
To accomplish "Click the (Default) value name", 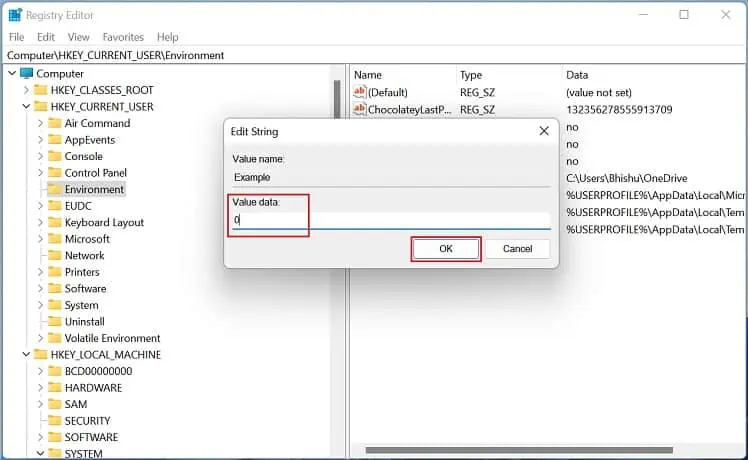I will point(388,92).
